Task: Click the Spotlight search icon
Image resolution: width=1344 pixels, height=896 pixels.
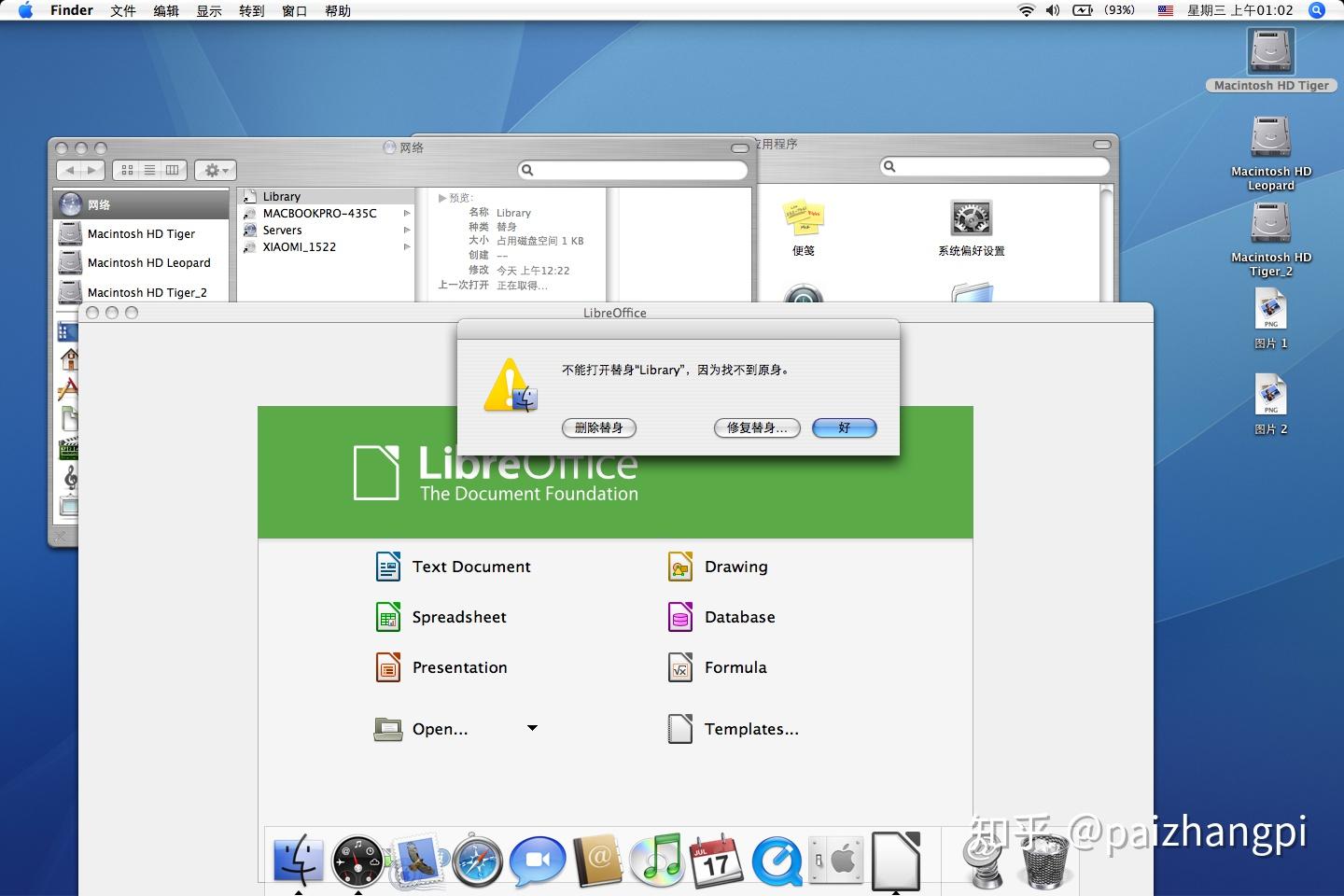Action: coord(1317,10)
